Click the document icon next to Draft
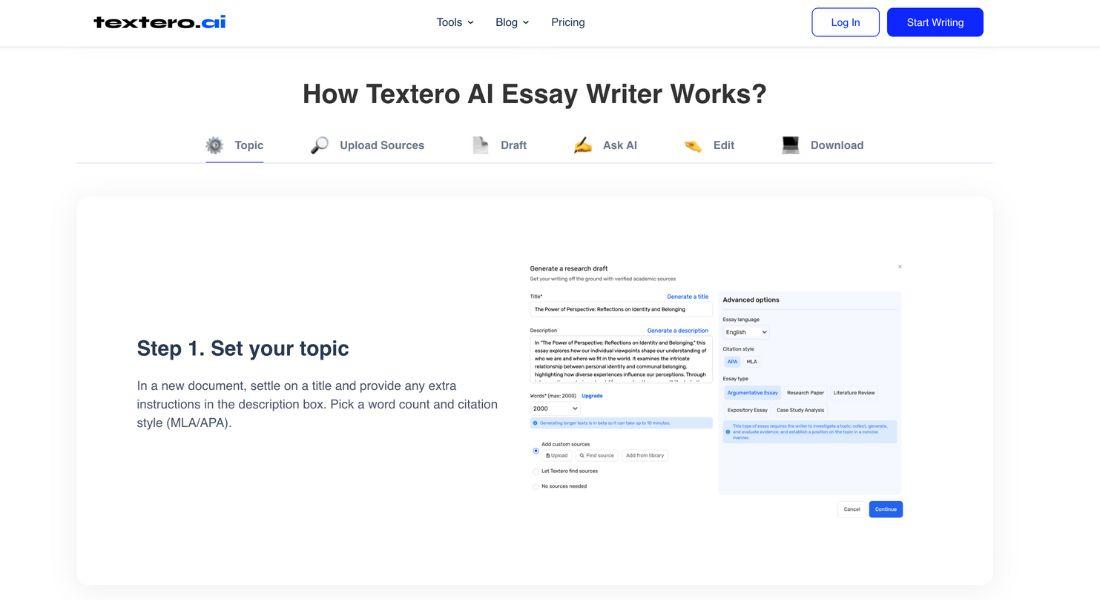This screenshot has height=600, width=1100. click(480, 145)
